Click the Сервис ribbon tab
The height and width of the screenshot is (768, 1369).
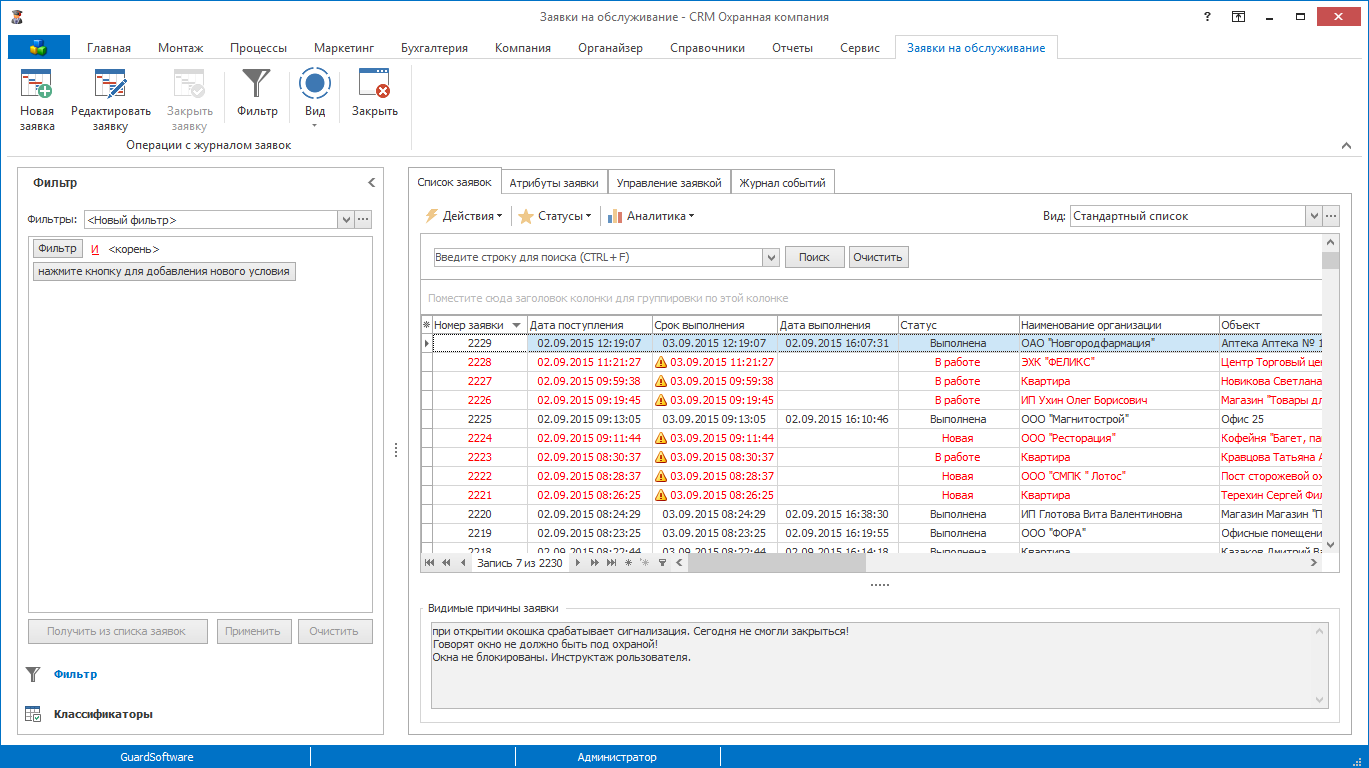860,48
